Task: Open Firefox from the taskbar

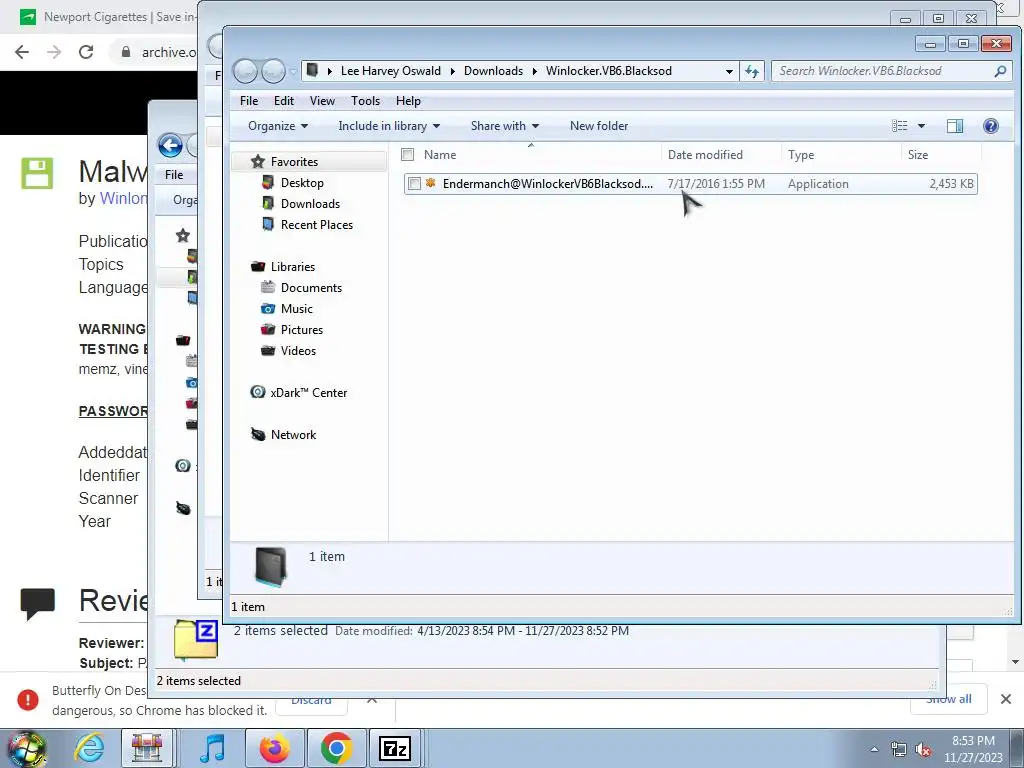Action: pyautogui.click(x=274, y=748)
